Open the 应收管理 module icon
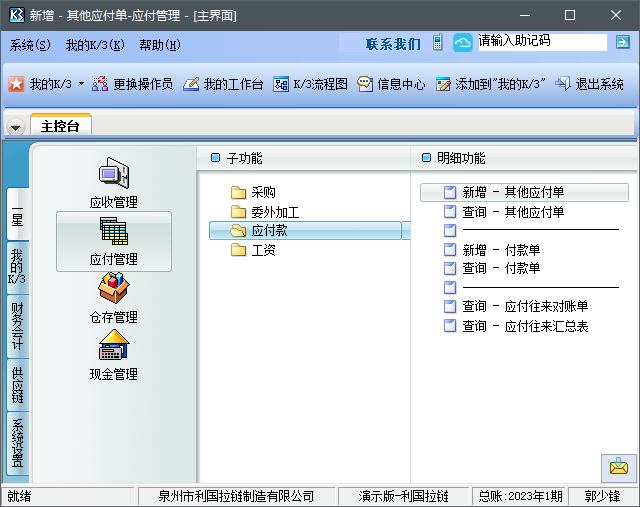Image resolution: width=640 pixels, height=507 pixels. coord(113,175)
